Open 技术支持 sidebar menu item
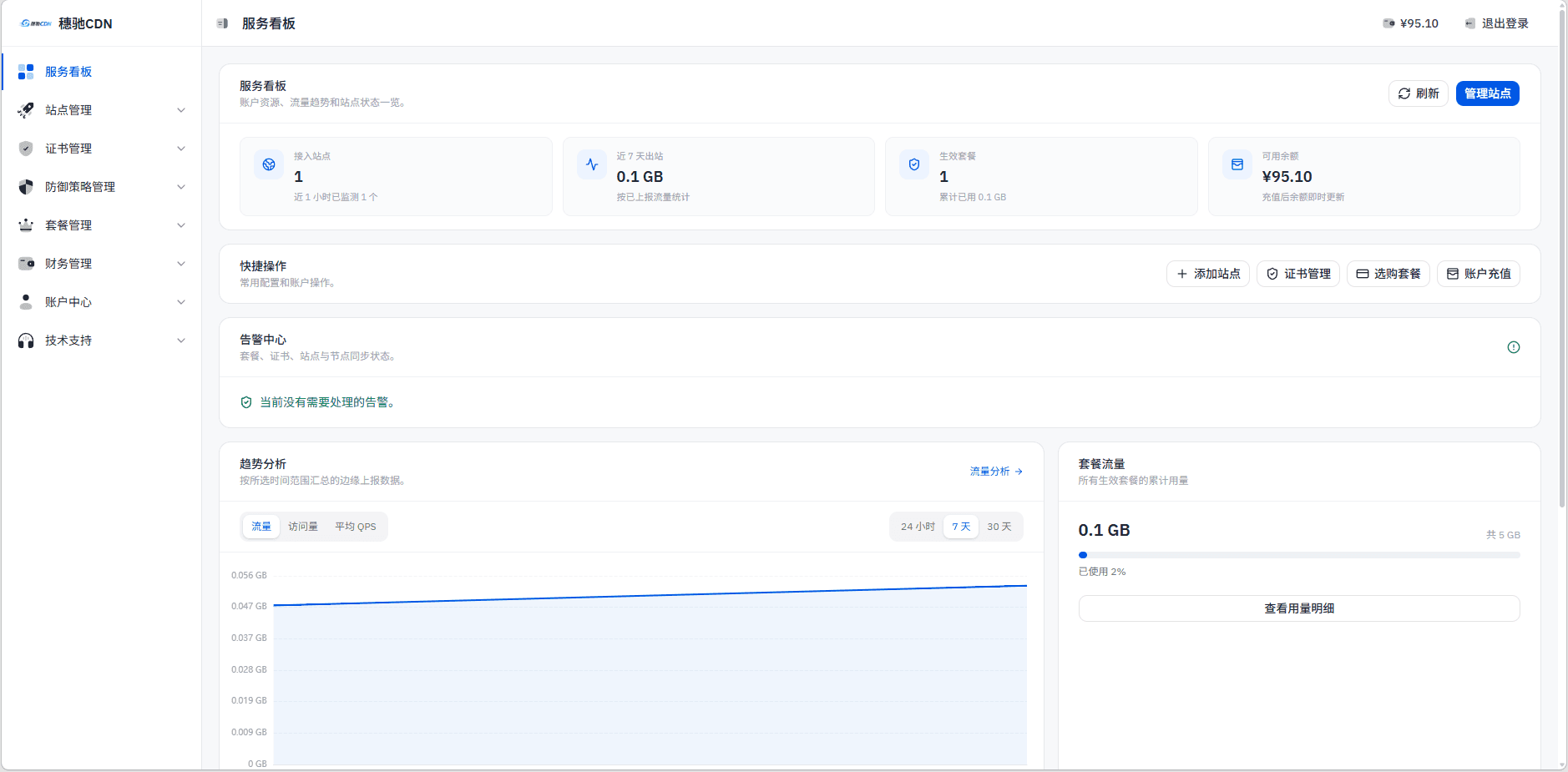Screen dimensions: 1568x772 [102, 341]
